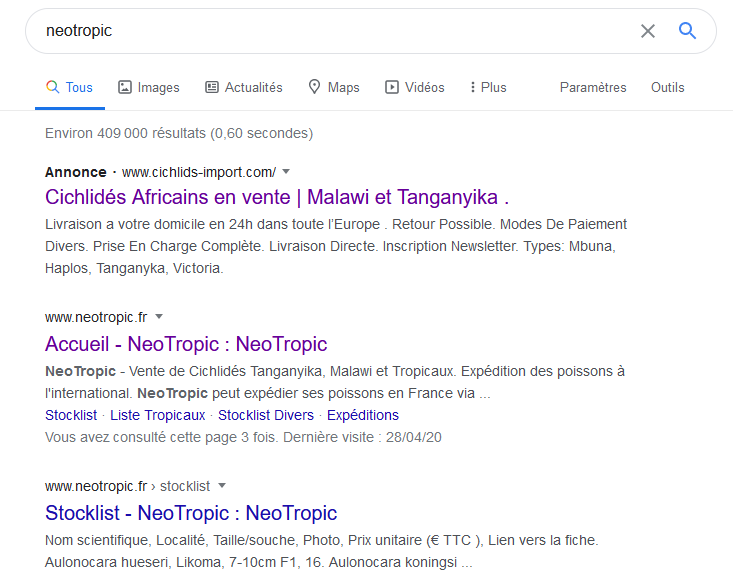
Task: Expand dropdown arrow beside www.neotropic.fr
Action: [159, 317]
